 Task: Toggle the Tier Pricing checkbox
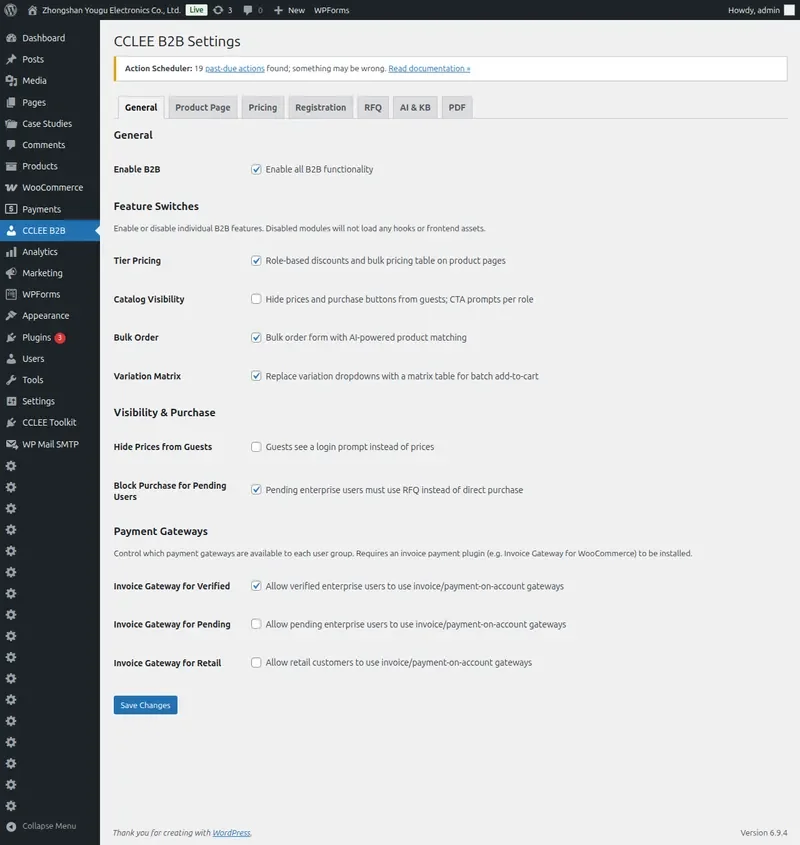[256, 261]
